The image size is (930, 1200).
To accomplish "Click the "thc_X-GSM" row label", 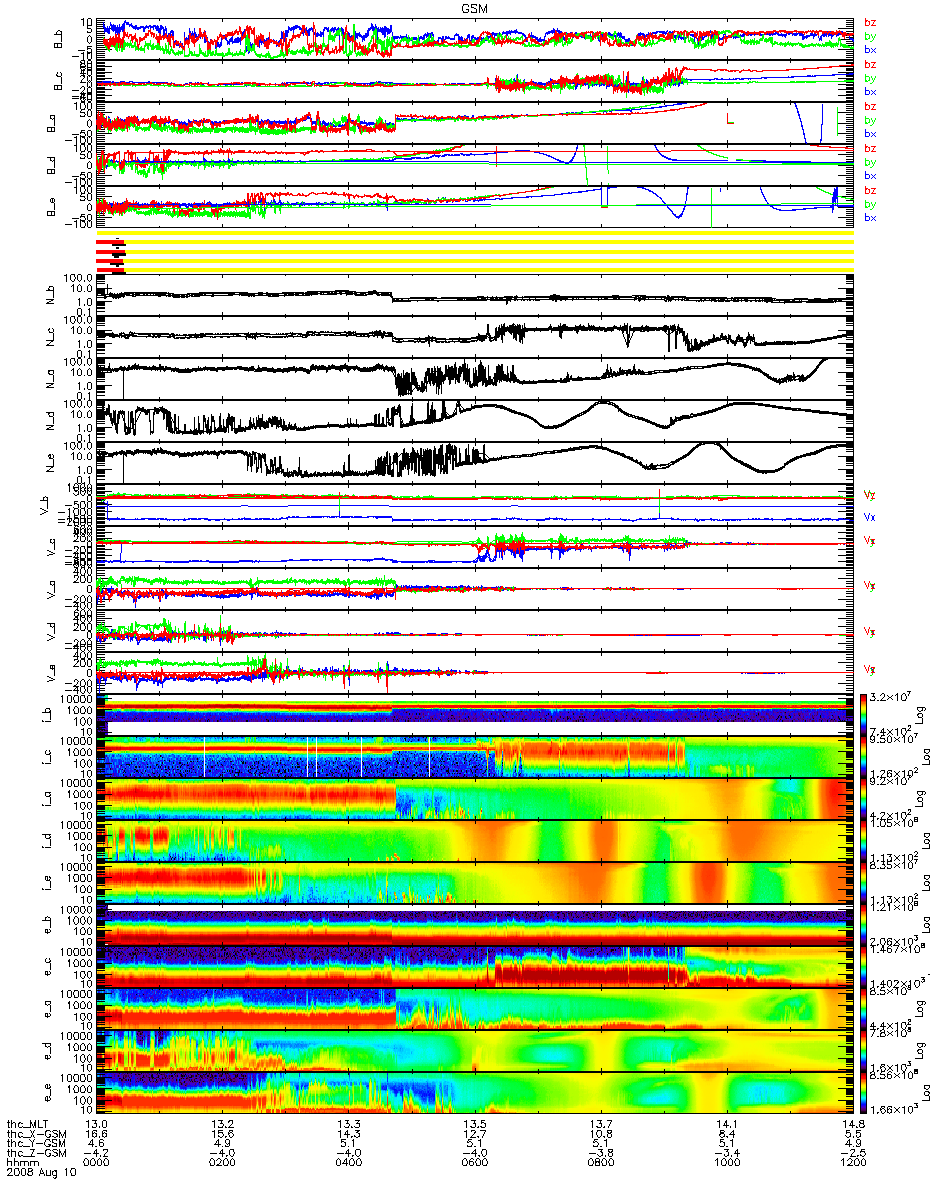I will [x=35, y=1136].
